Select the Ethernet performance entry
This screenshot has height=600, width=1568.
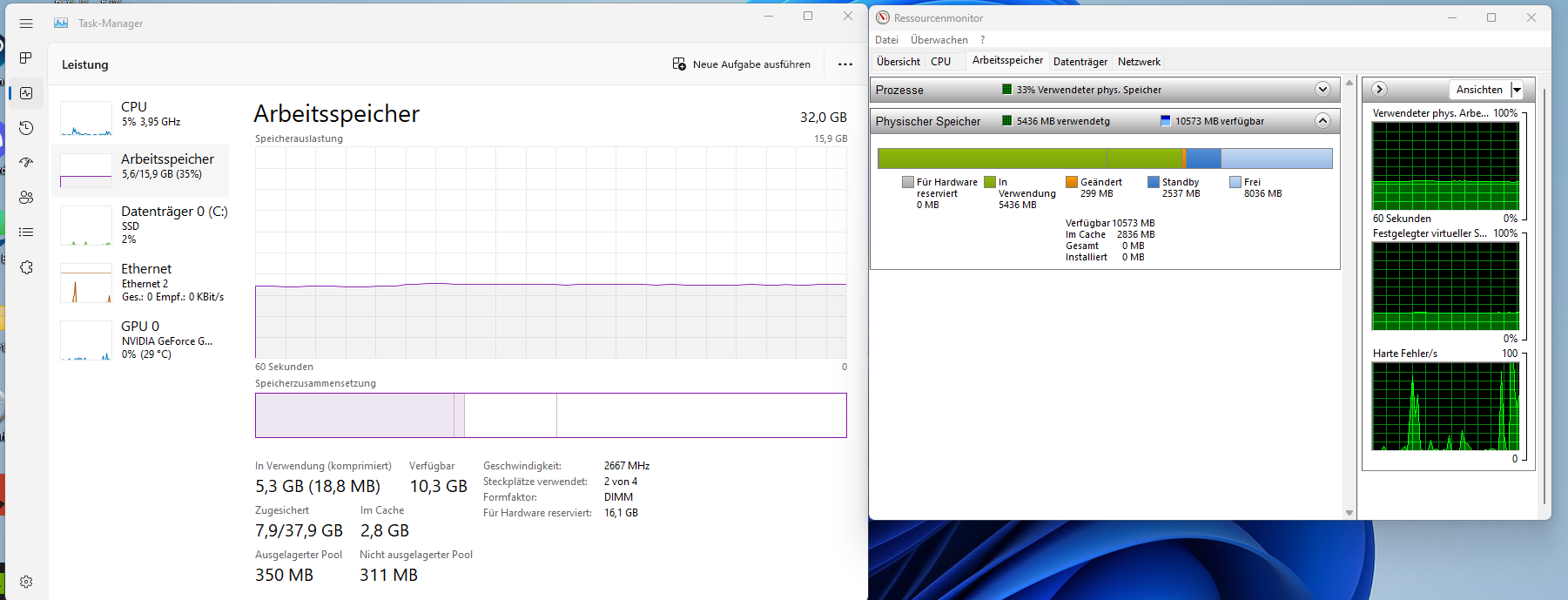[x=141, y=282]
